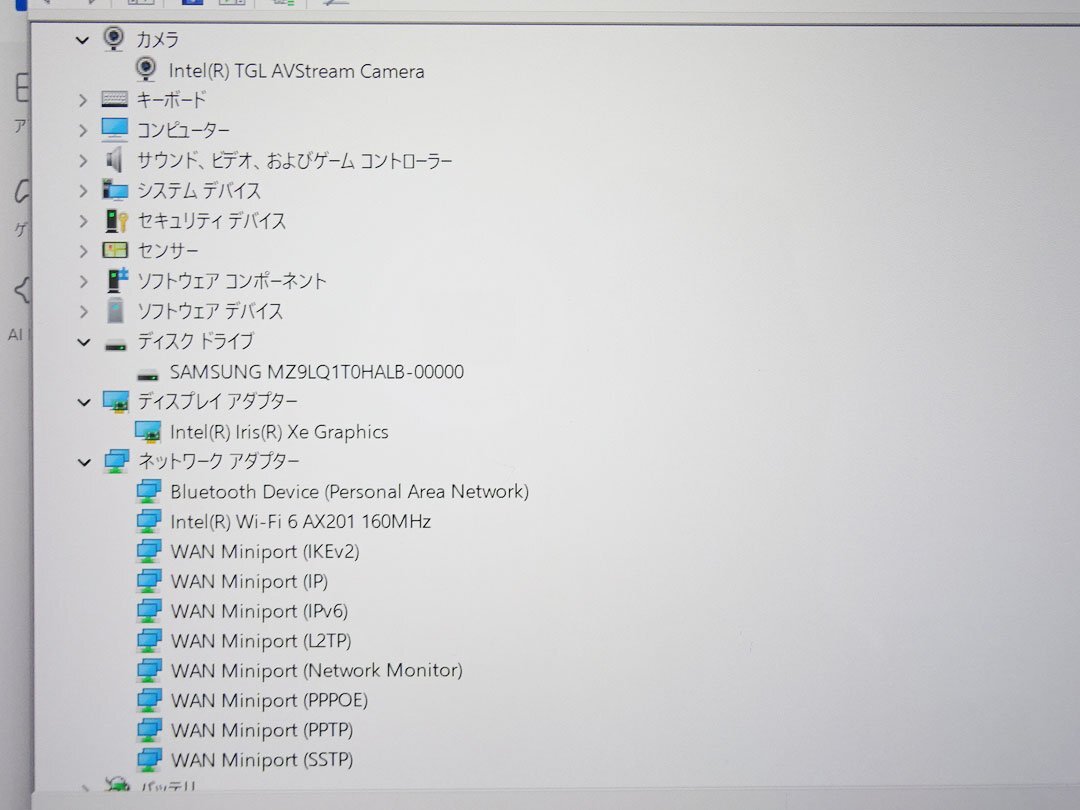The height and width of the screenshot is (810, 1080).
Task: Click the Bluetooth Device network icon
Action: (149, 491)
